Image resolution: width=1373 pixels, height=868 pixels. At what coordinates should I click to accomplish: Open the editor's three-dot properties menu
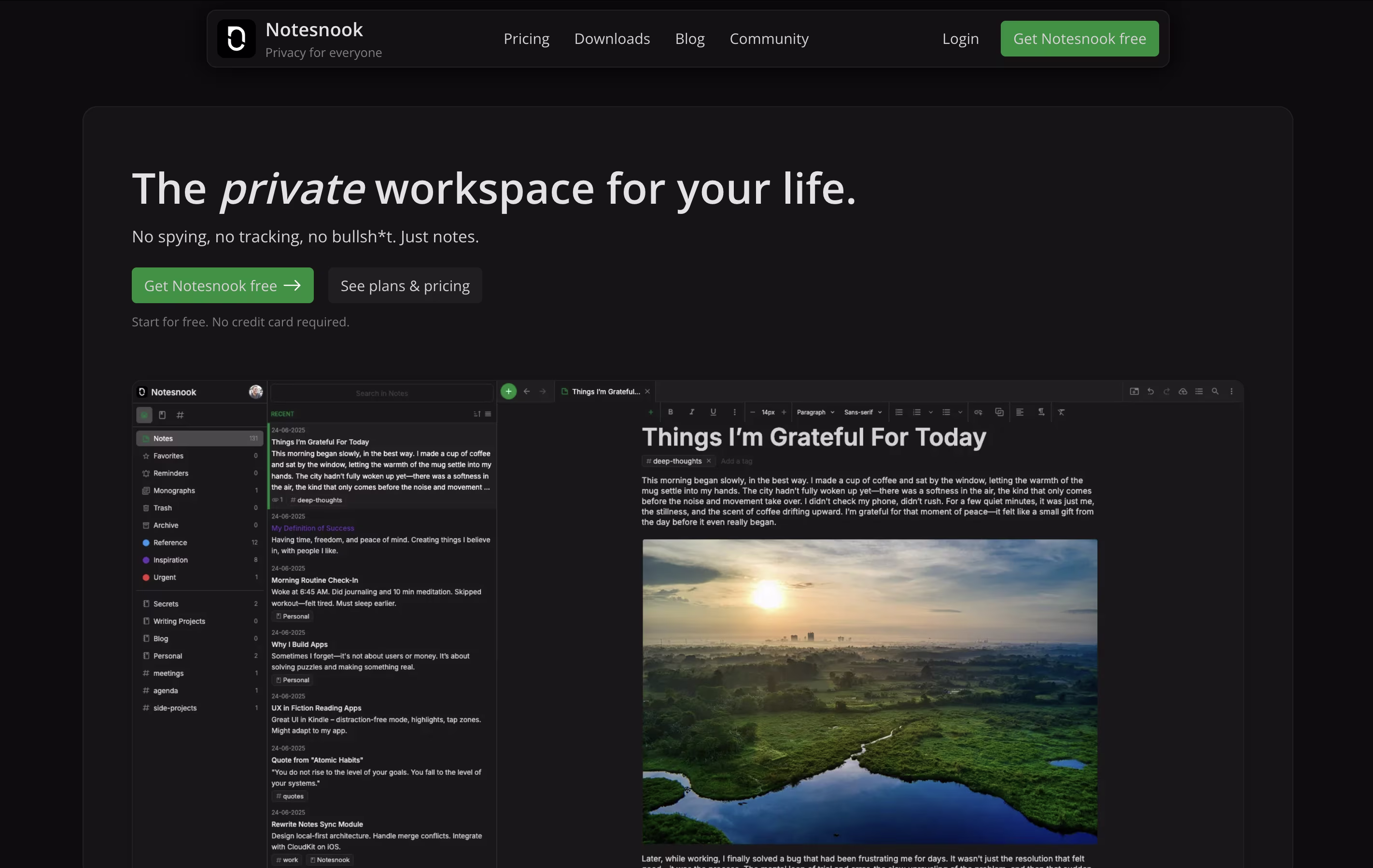pyautogui.click(x=1232, y=391)
